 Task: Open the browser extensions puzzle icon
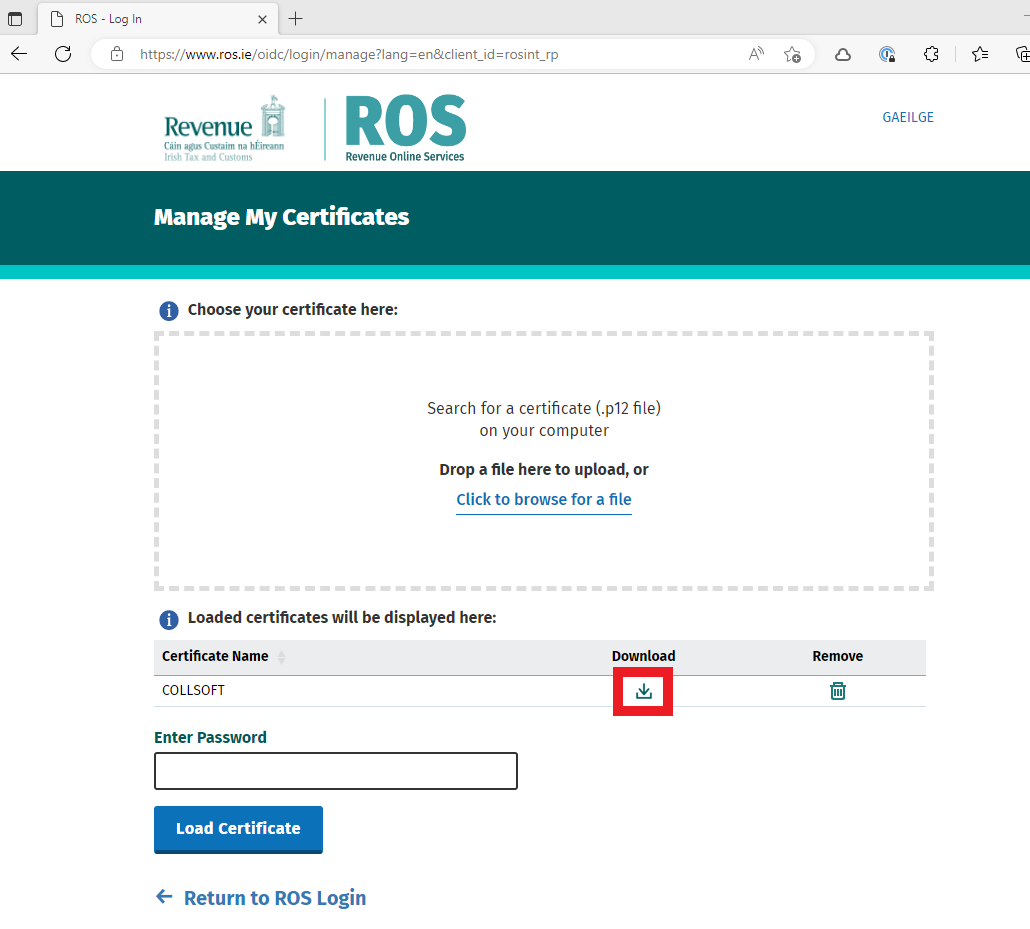(931, 54)
